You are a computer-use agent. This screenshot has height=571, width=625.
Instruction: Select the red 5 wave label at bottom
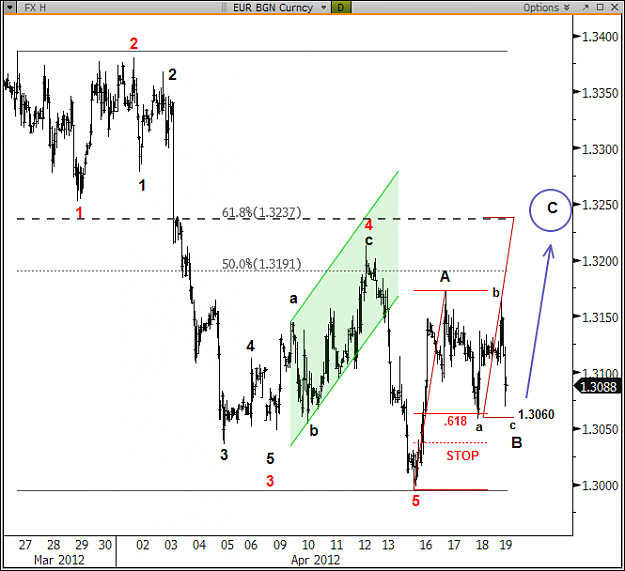416,501
